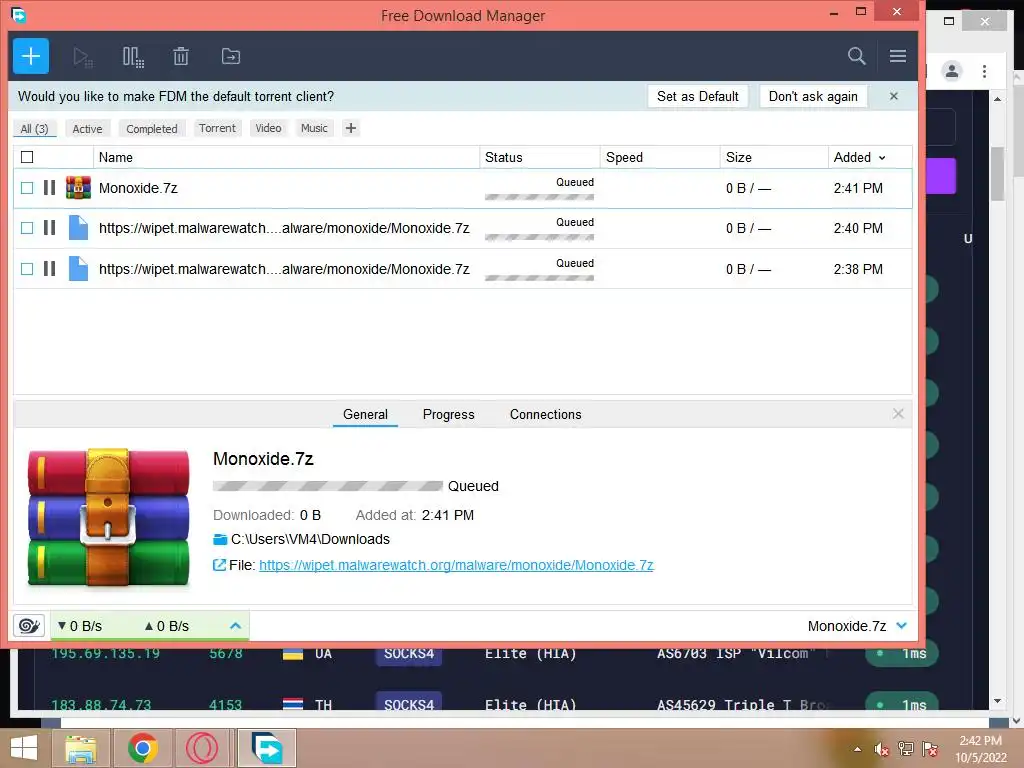Viewport: 1024px width, 768px height.
Task: Click the Delete trash can toolbar icon
Action: (x=181, y=57)
